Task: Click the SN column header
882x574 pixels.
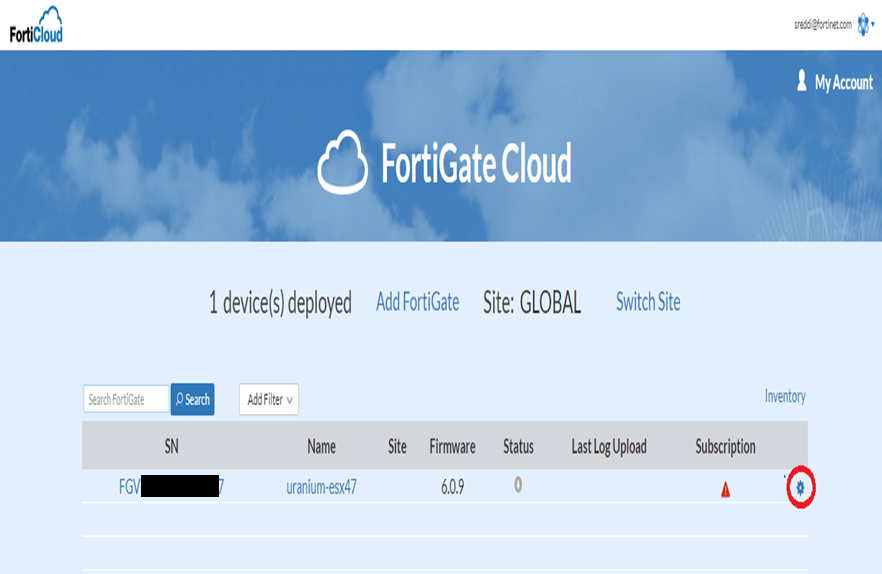Action: (172, 447)
